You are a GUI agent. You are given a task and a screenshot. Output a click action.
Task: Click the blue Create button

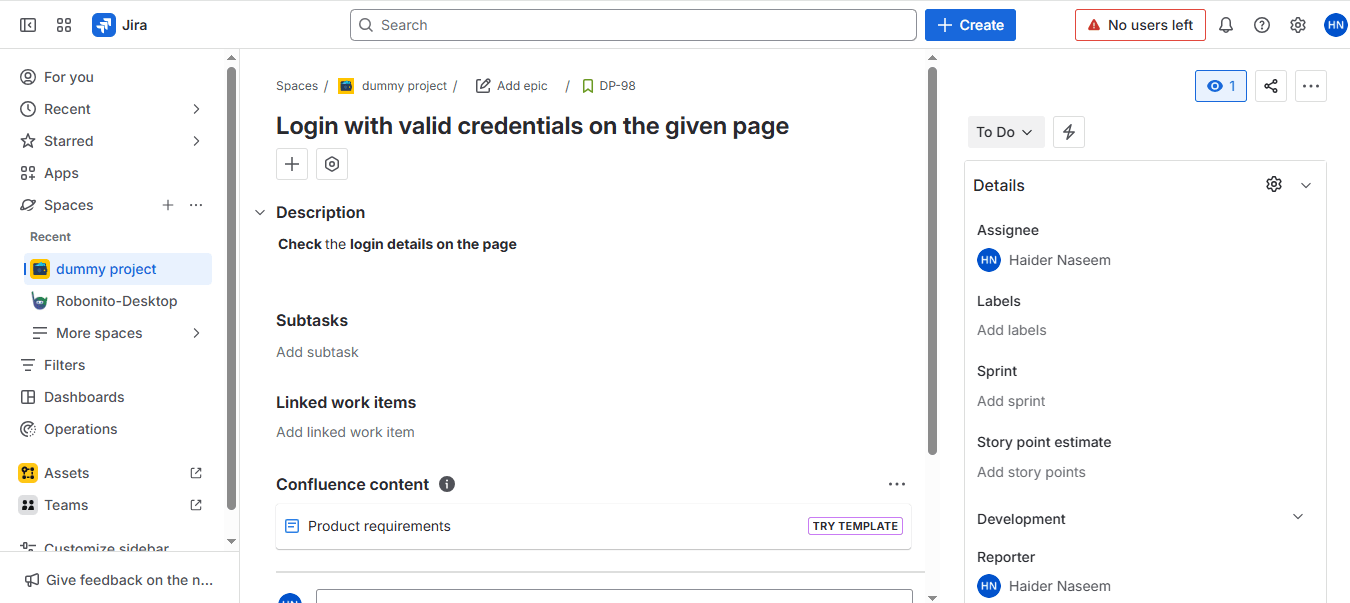click(x=970, y=25)
